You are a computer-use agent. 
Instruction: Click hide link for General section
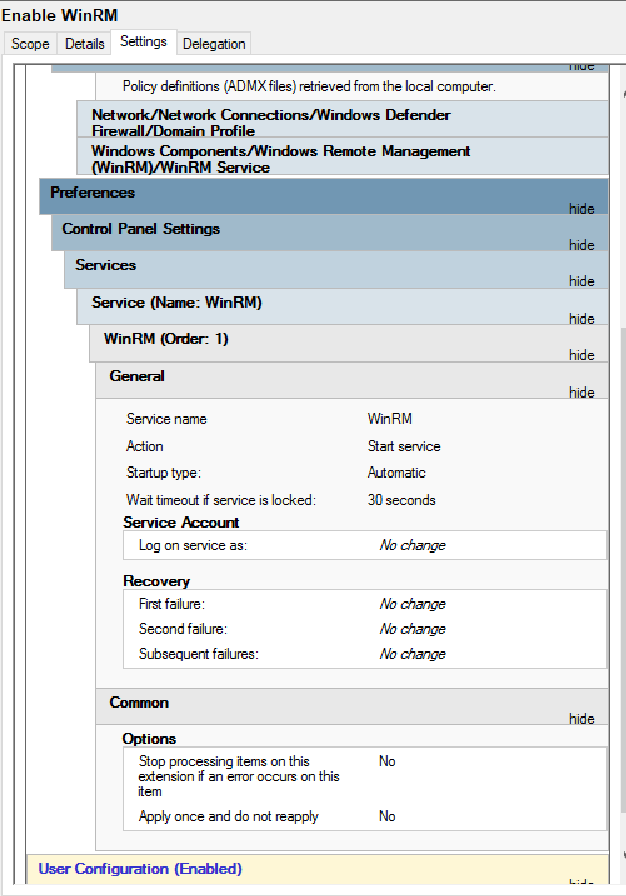(581, 393)
